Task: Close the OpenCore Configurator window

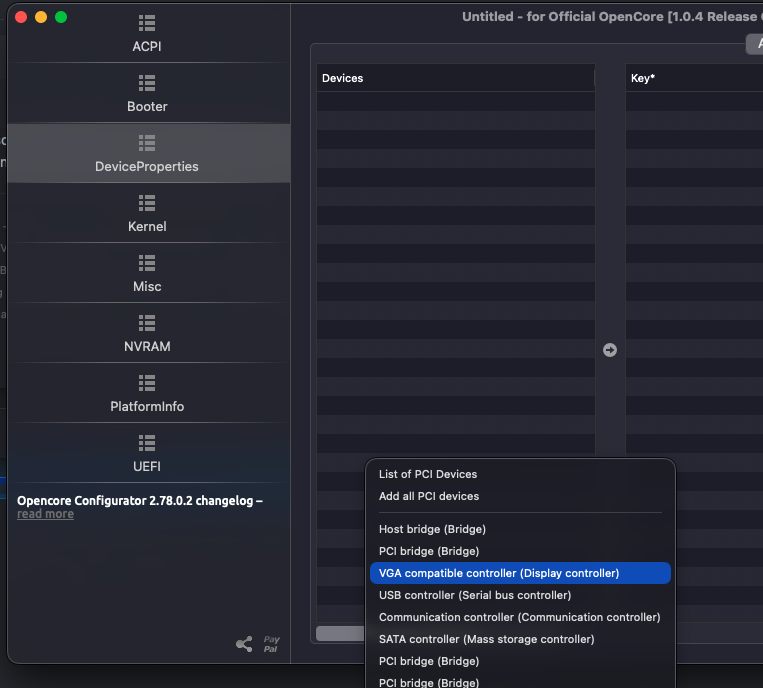Action: pos(21,18)
